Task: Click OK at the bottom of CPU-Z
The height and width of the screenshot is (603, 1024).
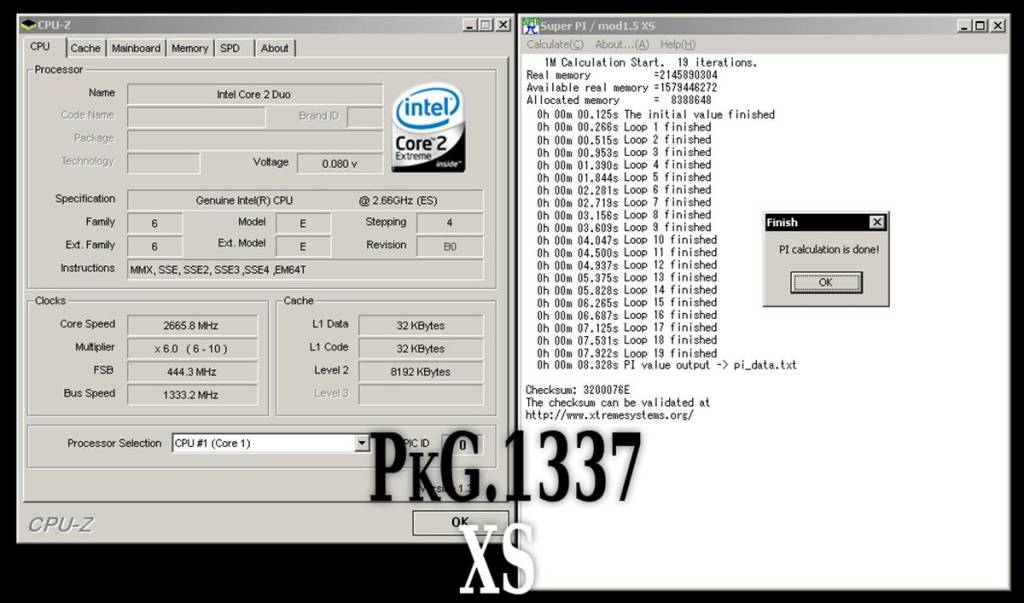Action: coord(460,522)
